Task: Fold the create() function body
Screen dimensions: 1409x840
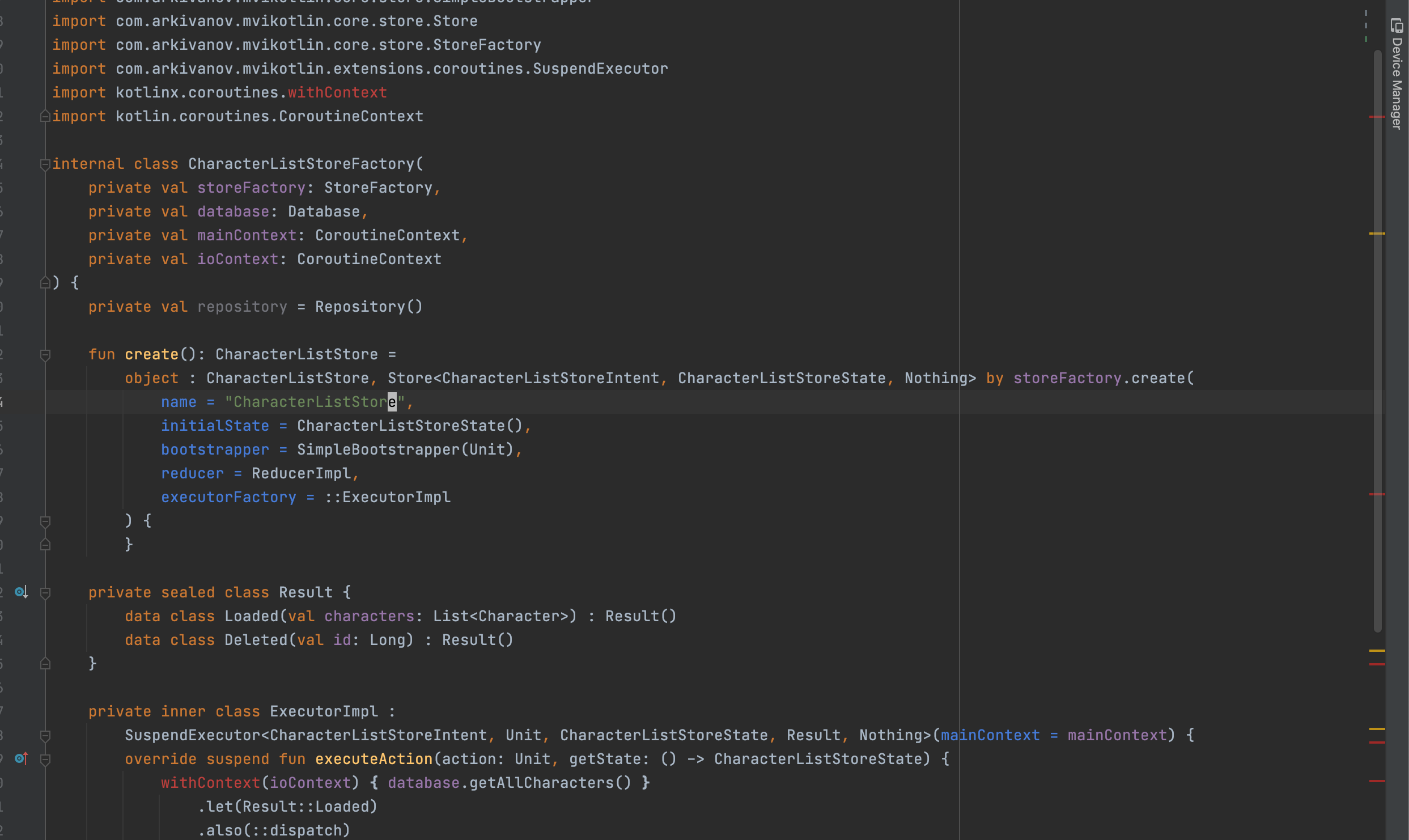Action: pos(45,355)
